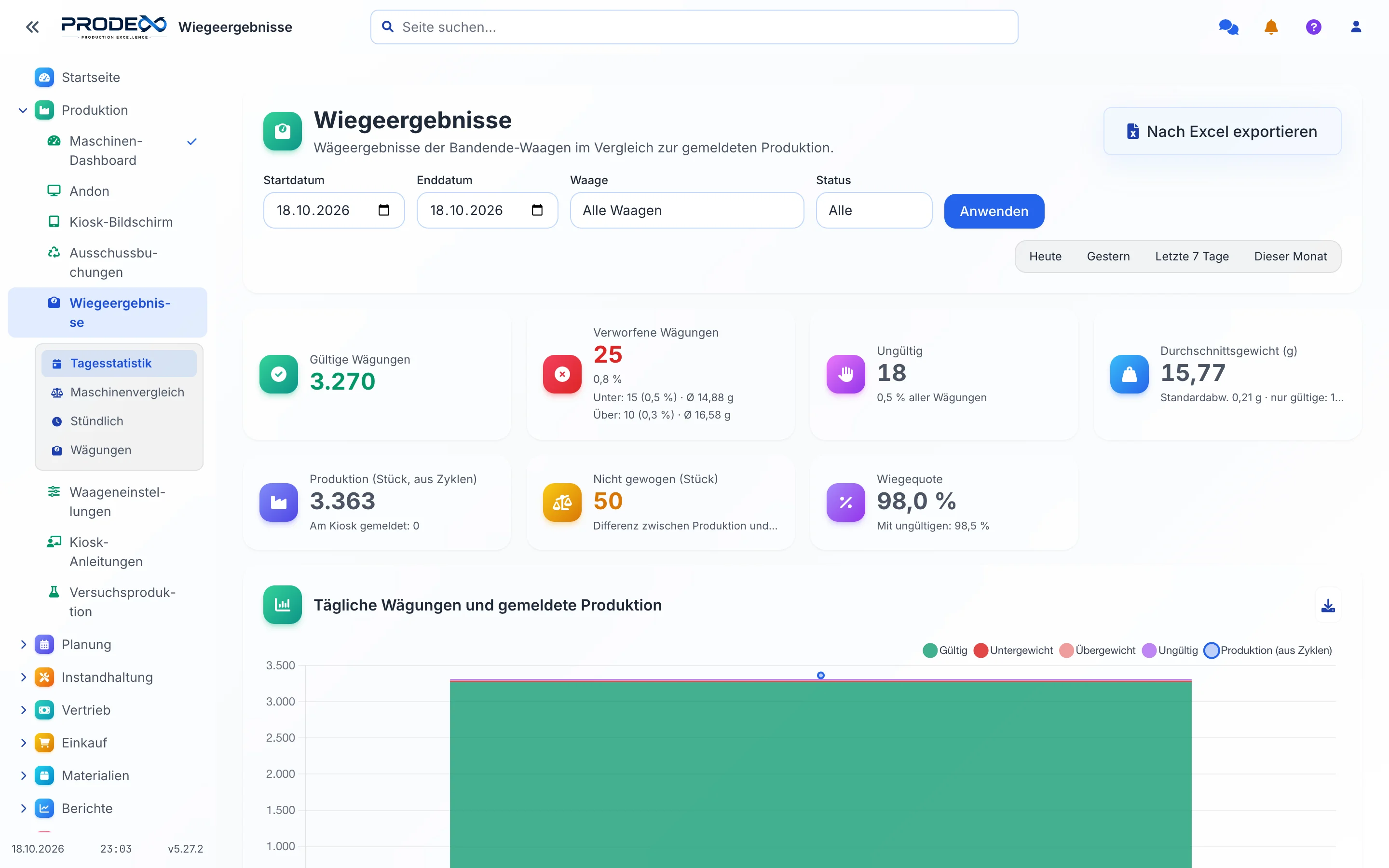Click the Waageneinstellungen sliders icon
Screen dimensions: 1389x868
point(54,491)
